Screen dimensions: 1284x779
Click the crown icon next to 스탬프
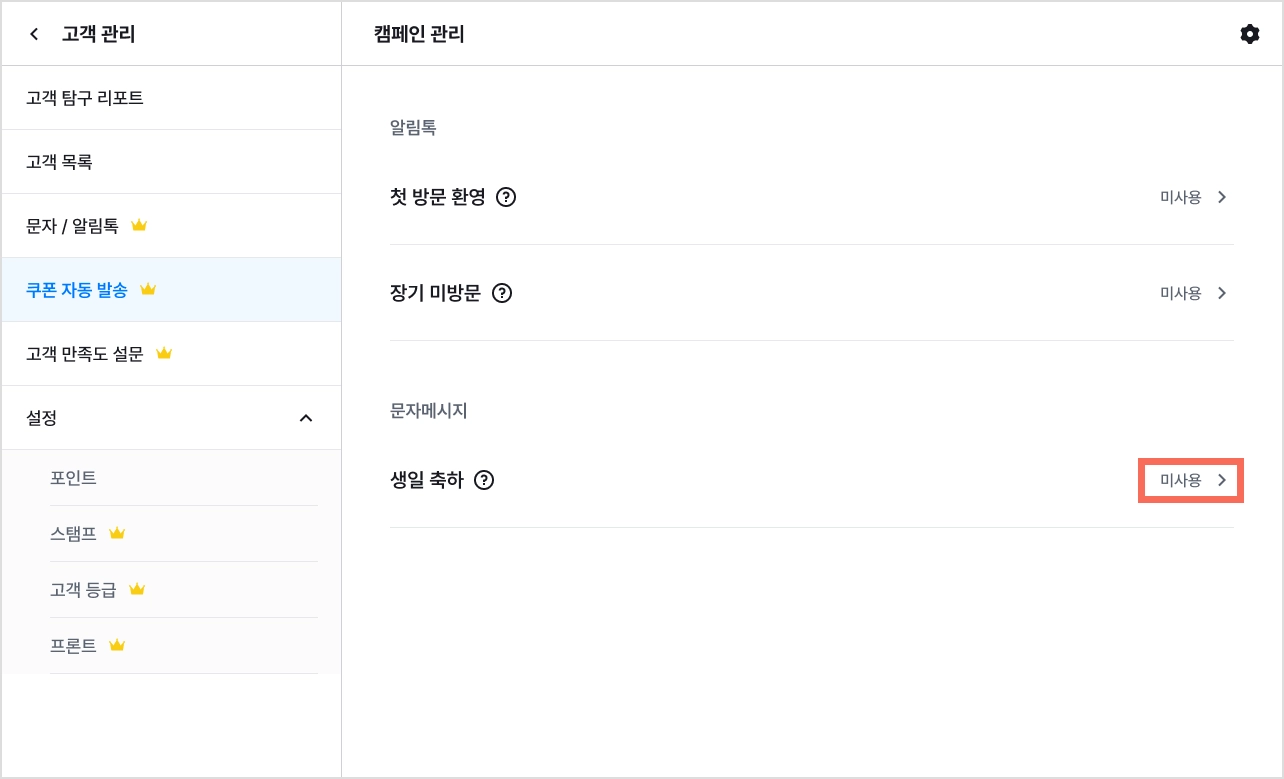[117, 533]
